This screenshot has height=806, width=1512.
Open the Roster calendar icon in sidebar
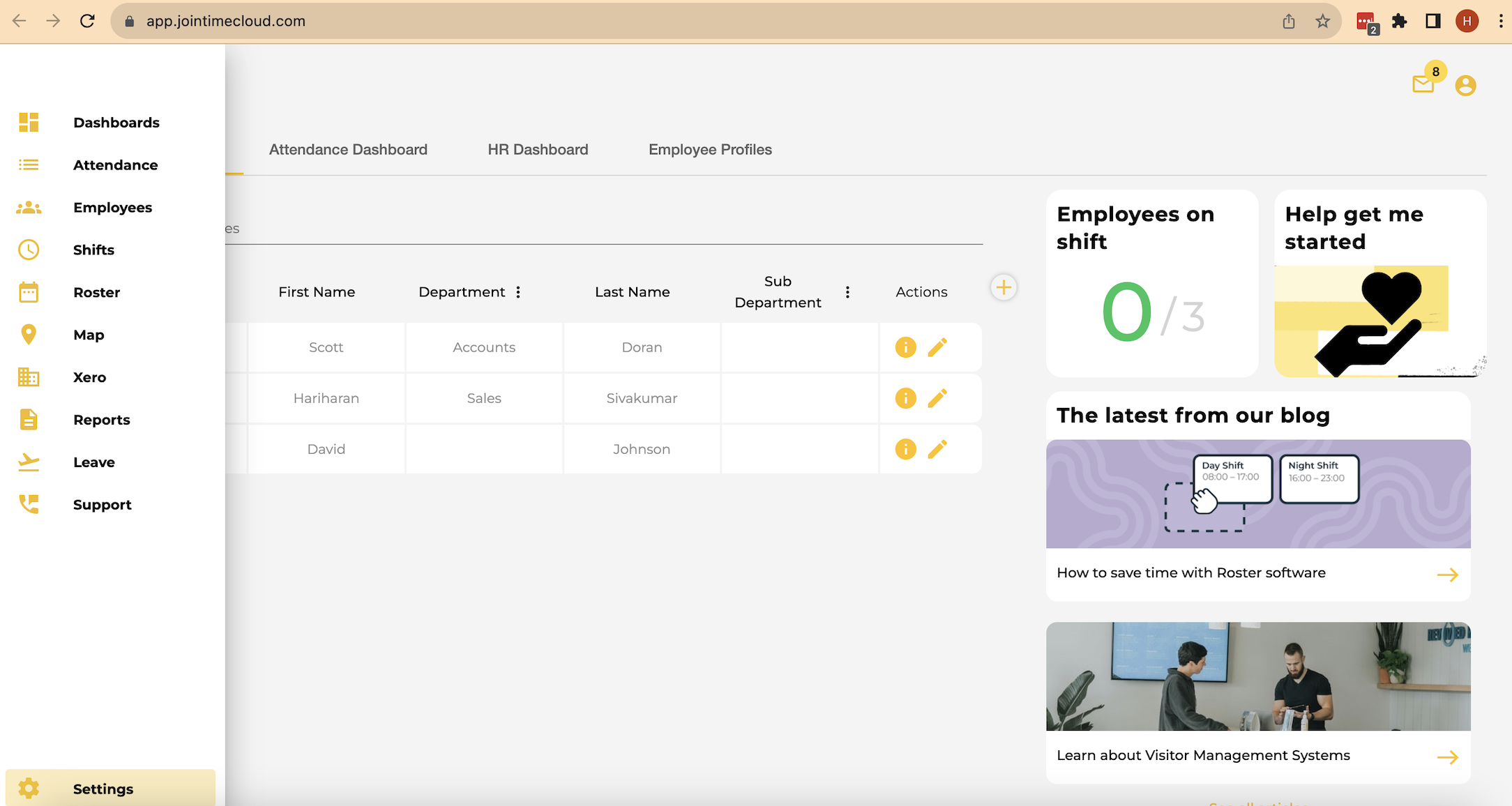(x=29, y=292)
